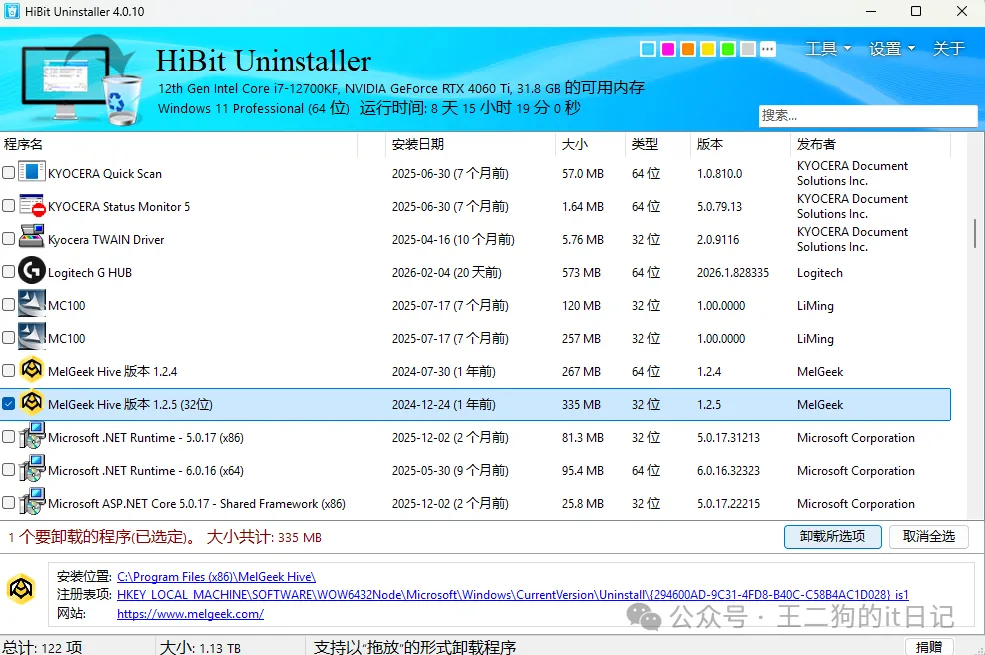Click the .NET Runtime 5.0.17 (x86) icon

point(31,435)
